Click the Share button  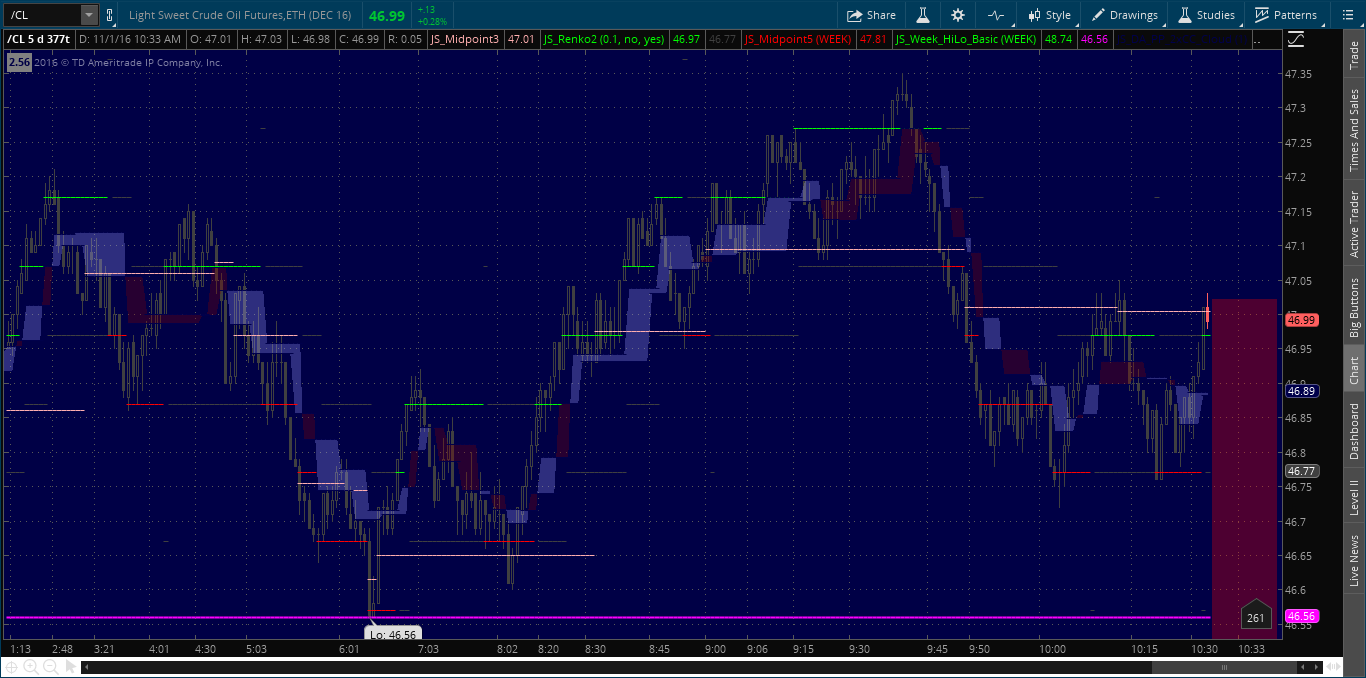(x=871, y=15)
